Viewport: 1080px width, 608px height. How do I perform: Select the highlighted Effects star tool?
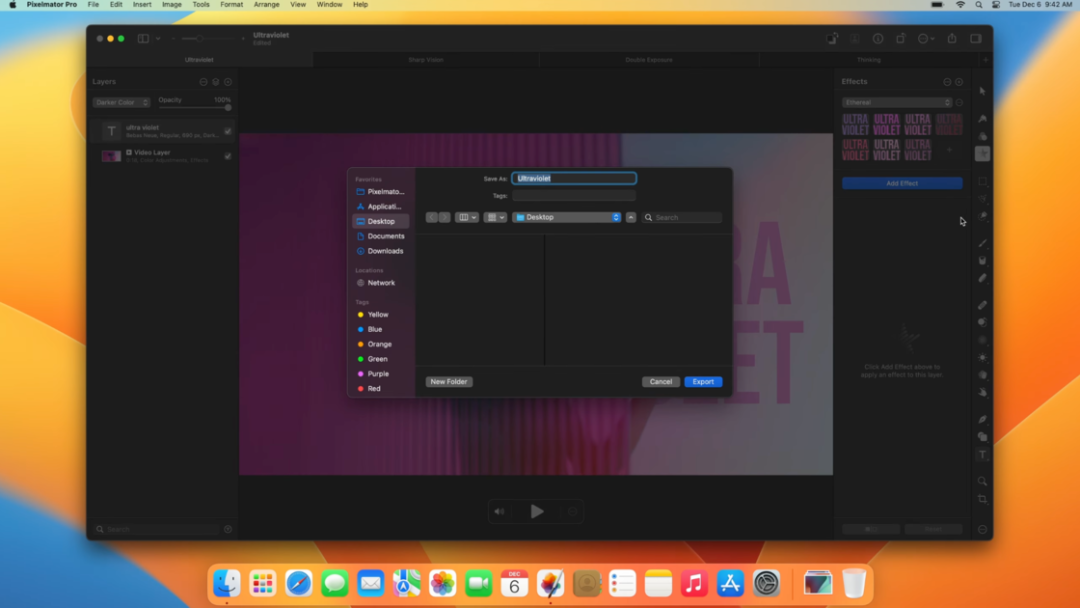coord(982,154)
